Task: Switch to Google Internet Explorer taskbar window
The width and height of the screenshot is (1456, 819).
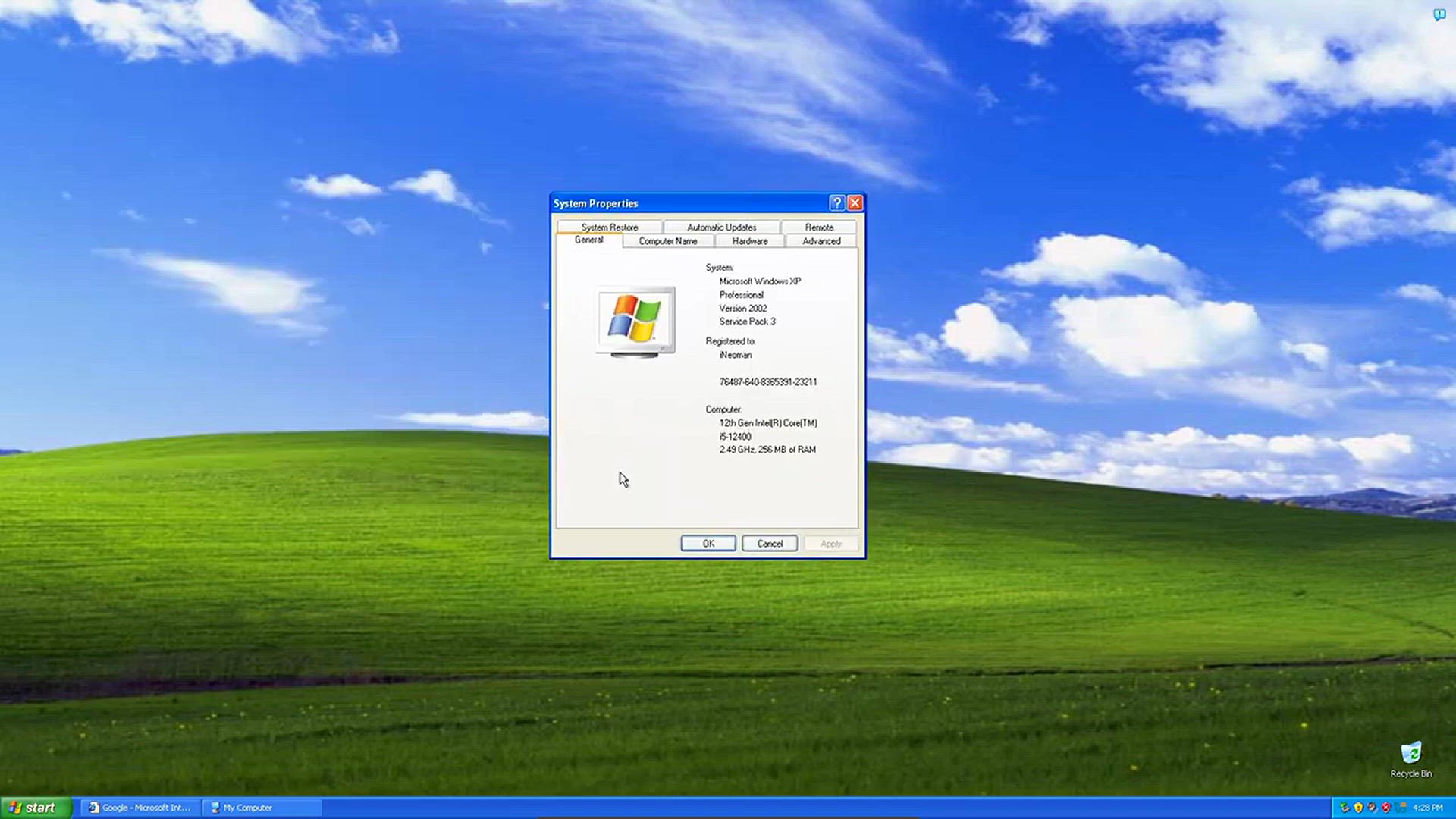Action: 140,808
